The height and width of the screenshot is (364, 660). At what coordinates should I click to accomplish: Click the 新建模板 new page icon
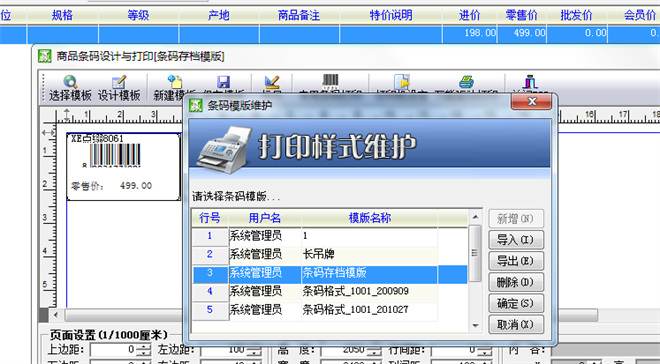pos(174,82)
